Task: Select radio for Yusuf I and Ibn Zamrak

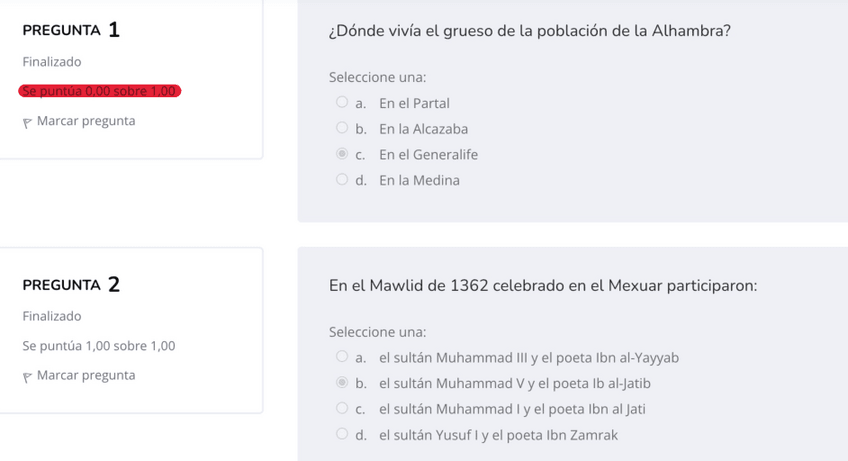Action: coord(342,435)
